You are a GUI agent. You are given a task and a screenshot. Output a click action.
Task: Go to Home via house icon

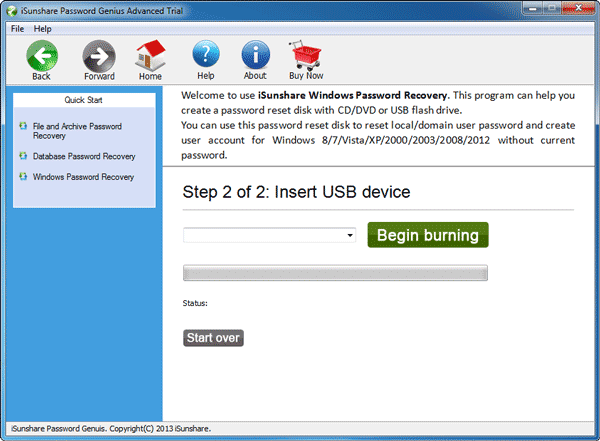[150, 55]
